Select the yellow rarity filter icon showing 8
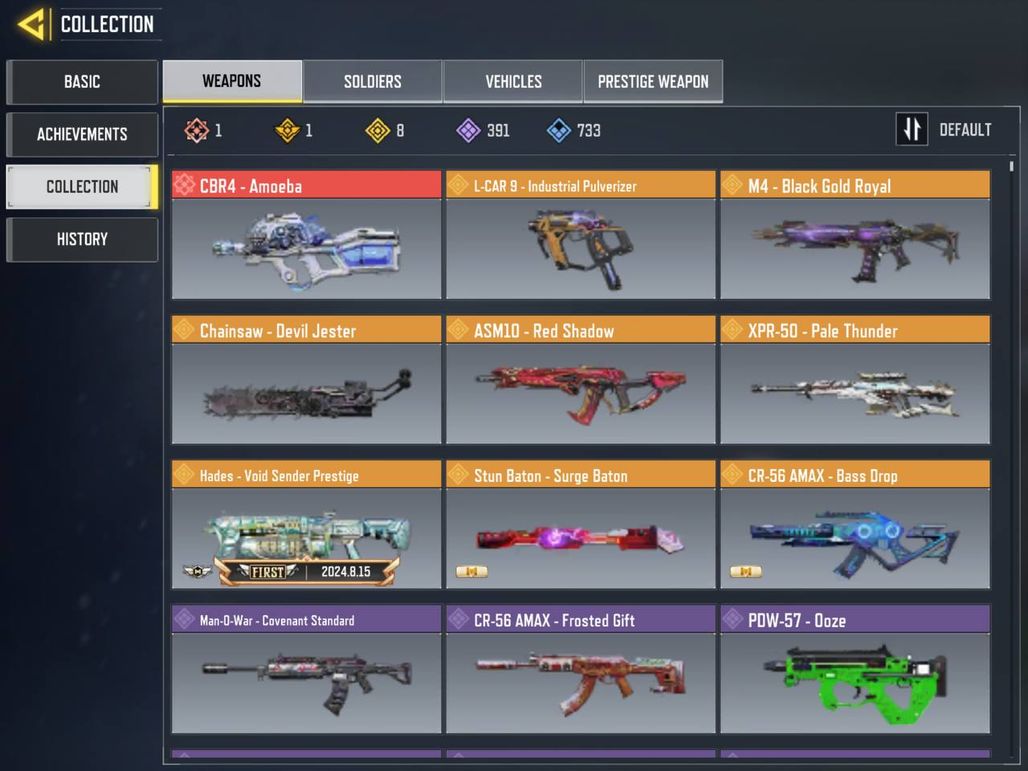The image size is (1028, 771). [378, 130]
